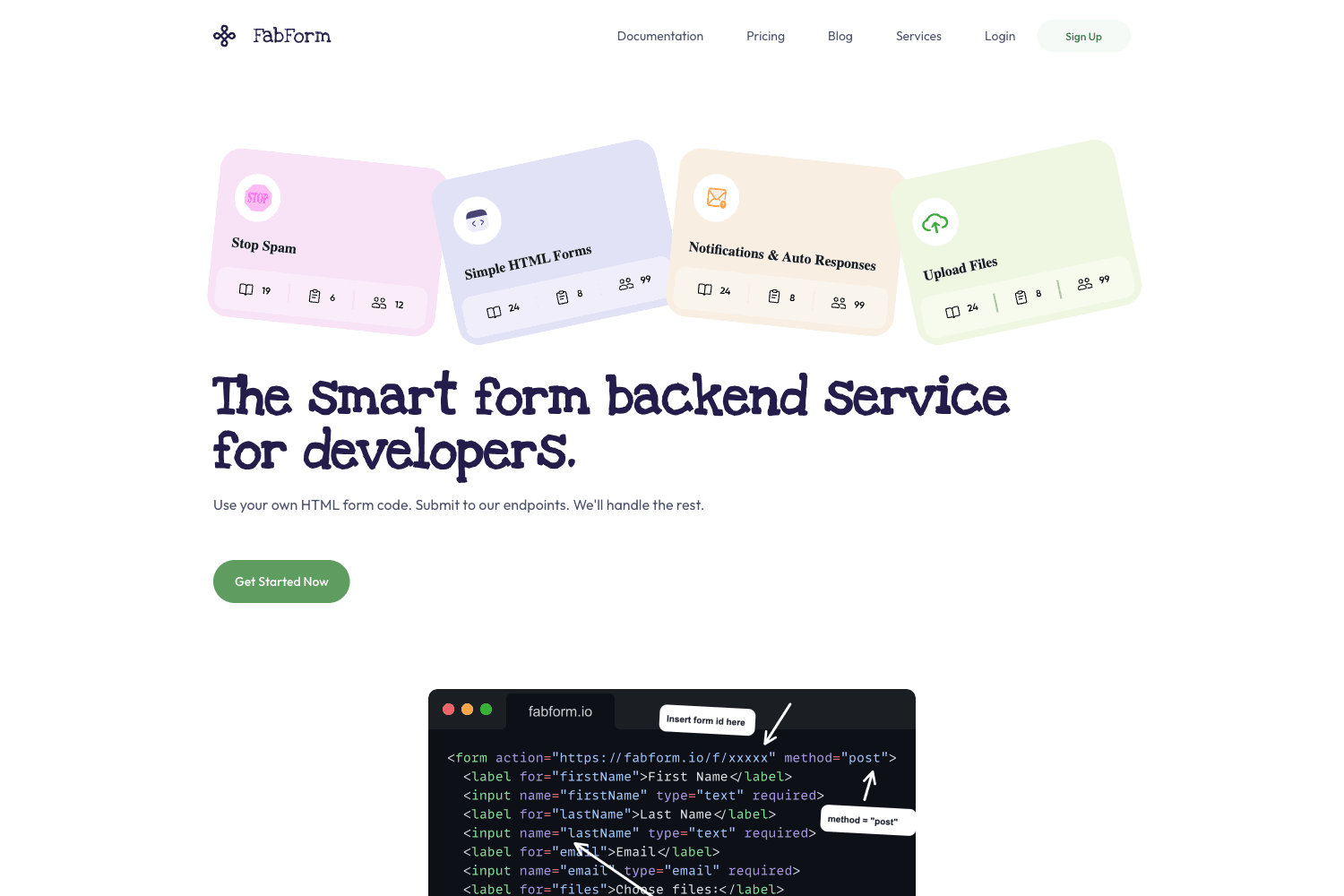Open the Services page
This screenshot has width=1344, height=896.
pos(918,36)
